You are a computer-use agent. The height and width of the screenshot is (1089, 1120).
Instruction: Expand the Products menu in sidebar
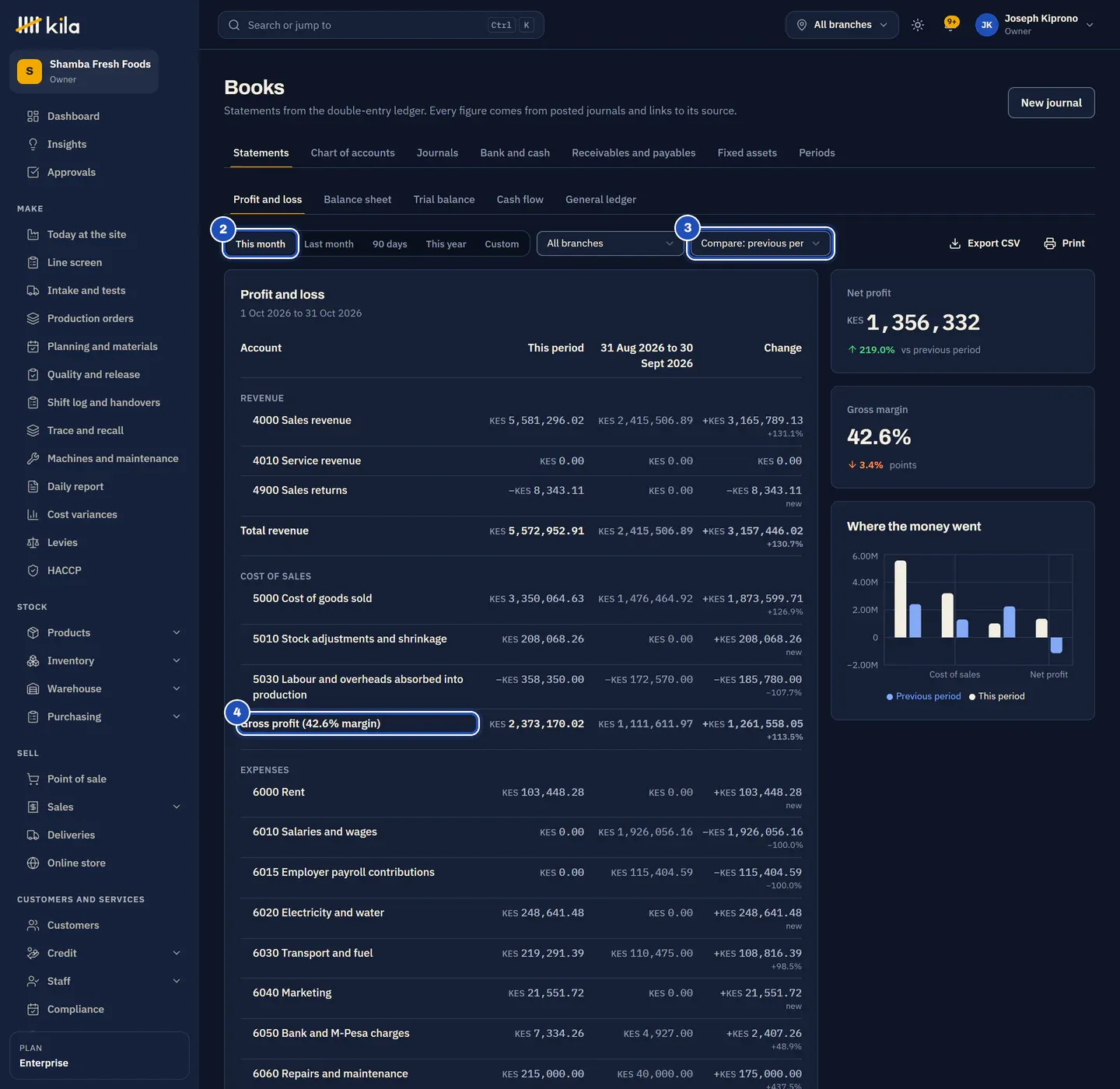pyautogui.click(x=104, y=632)
